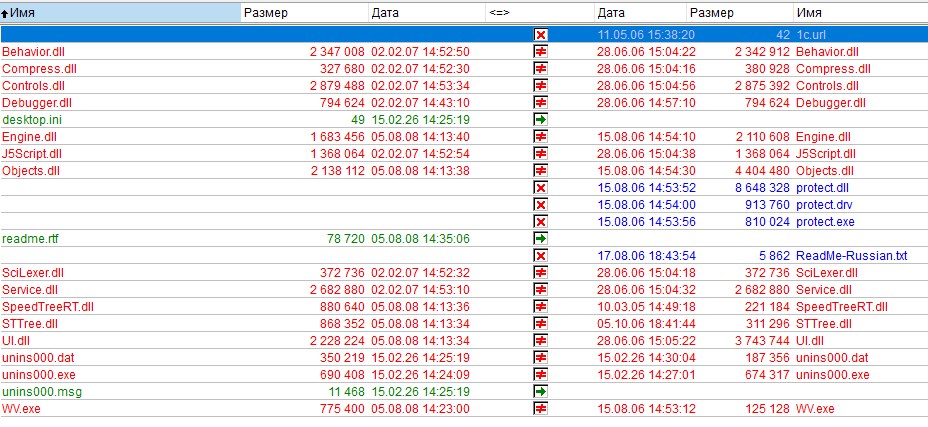The width and height of the screenshot is (928, 427).
Task: Select readme.rtf in the left panel
Action: click(30, 239)
